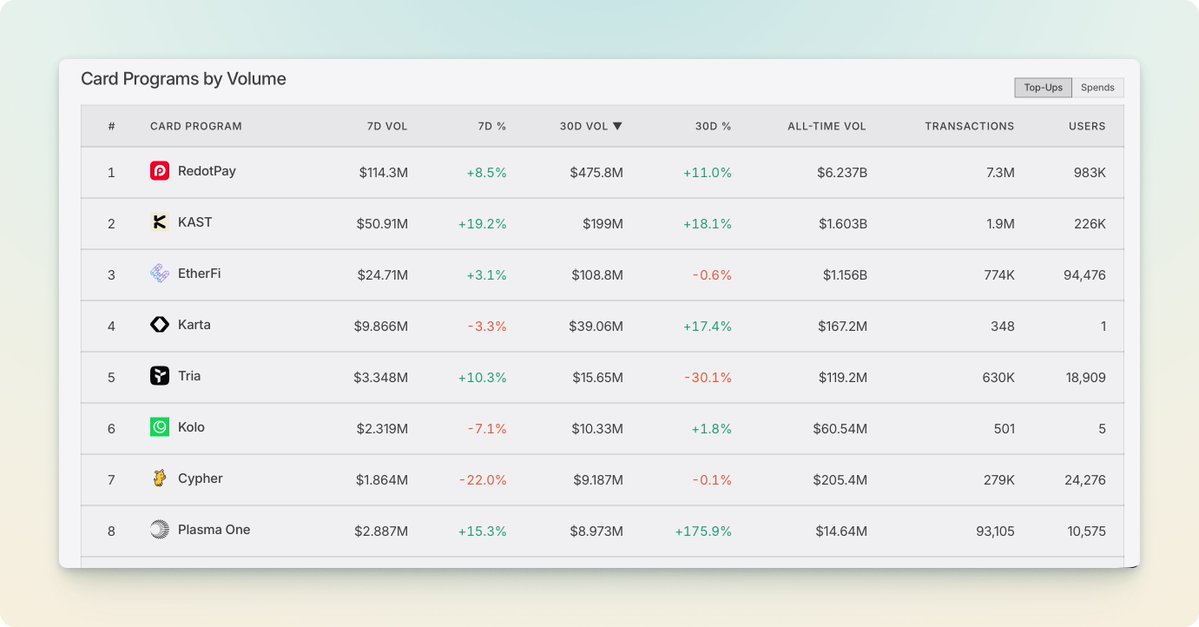Sort by USERS column header
Screen dimensions: 1199x627
(1087, 126)
